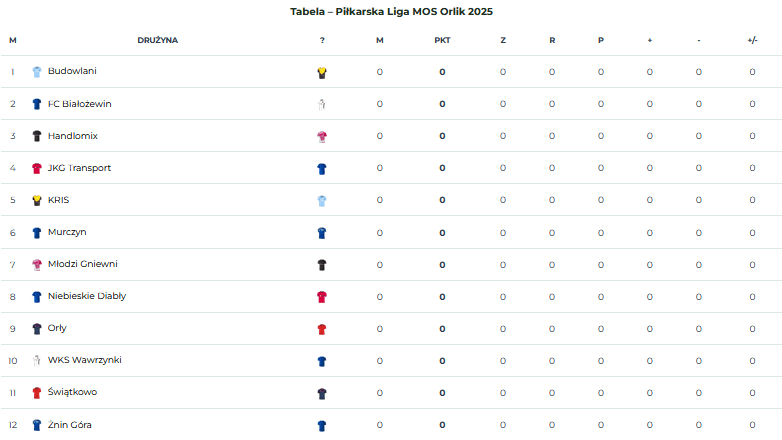The width and height of the screenshot is (782, 440).
Task: Open the WKS Wawrzynki team page
Action: click(84, 360)
